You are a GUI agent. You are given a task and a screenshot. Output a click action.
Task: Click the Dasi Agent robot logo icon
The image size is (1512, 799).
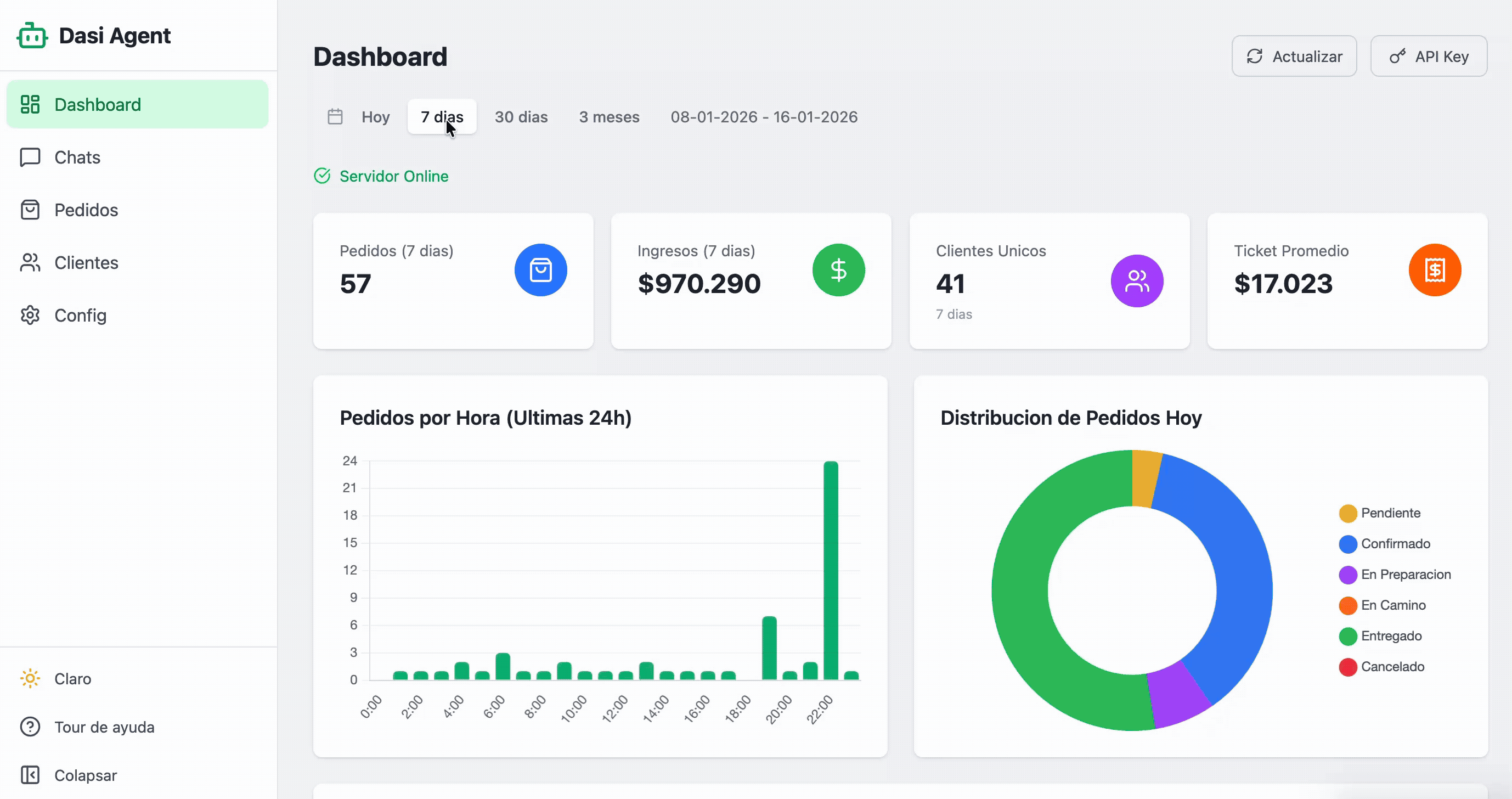(x=32, y=36)
